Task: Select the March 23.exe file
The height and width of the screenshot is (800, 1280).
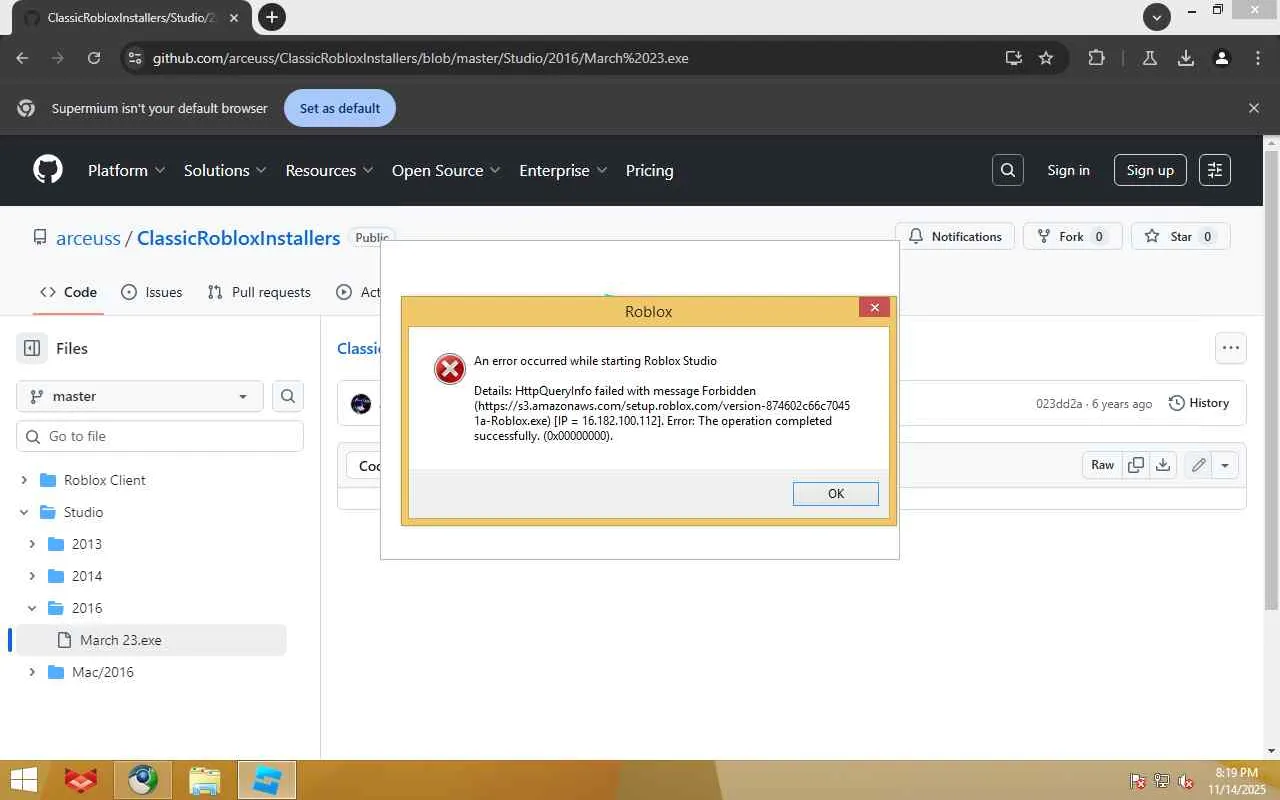Action: click(152, 640)
